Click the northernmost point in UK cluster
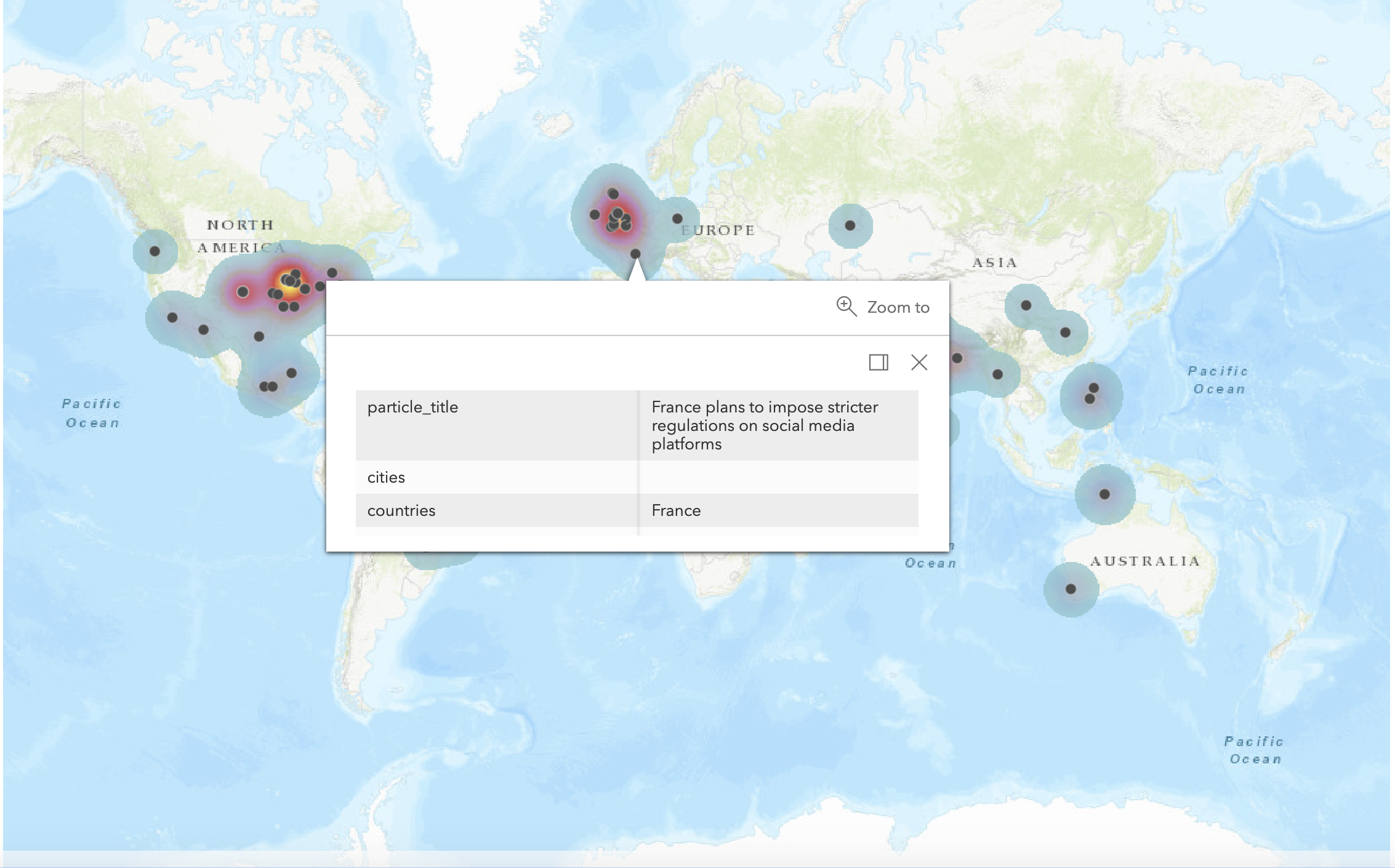 pyautogui.click(x=613, y=194)
